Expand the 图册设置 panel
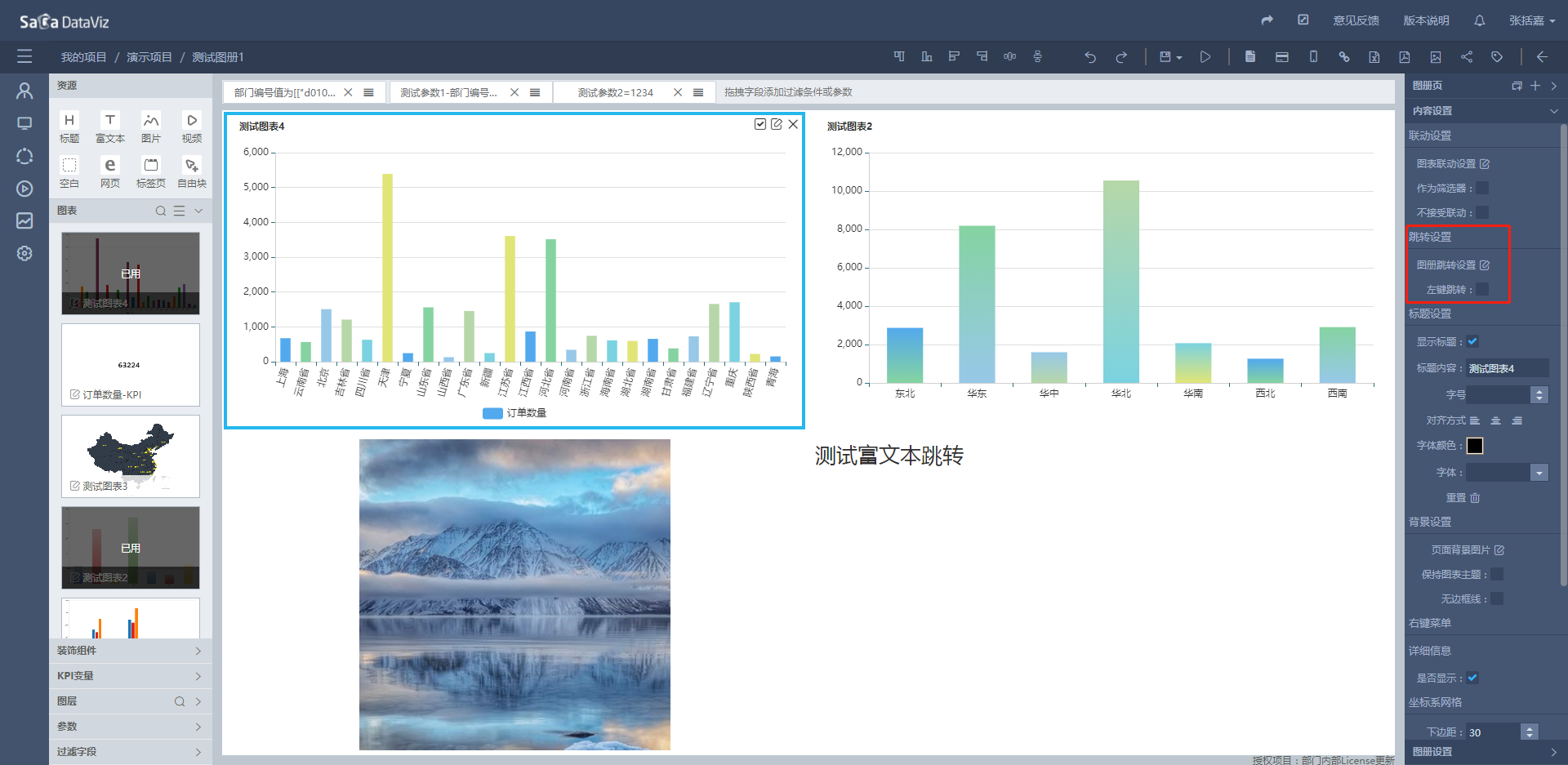Viewport: 1568px width, 765px height. (1553, 752)
